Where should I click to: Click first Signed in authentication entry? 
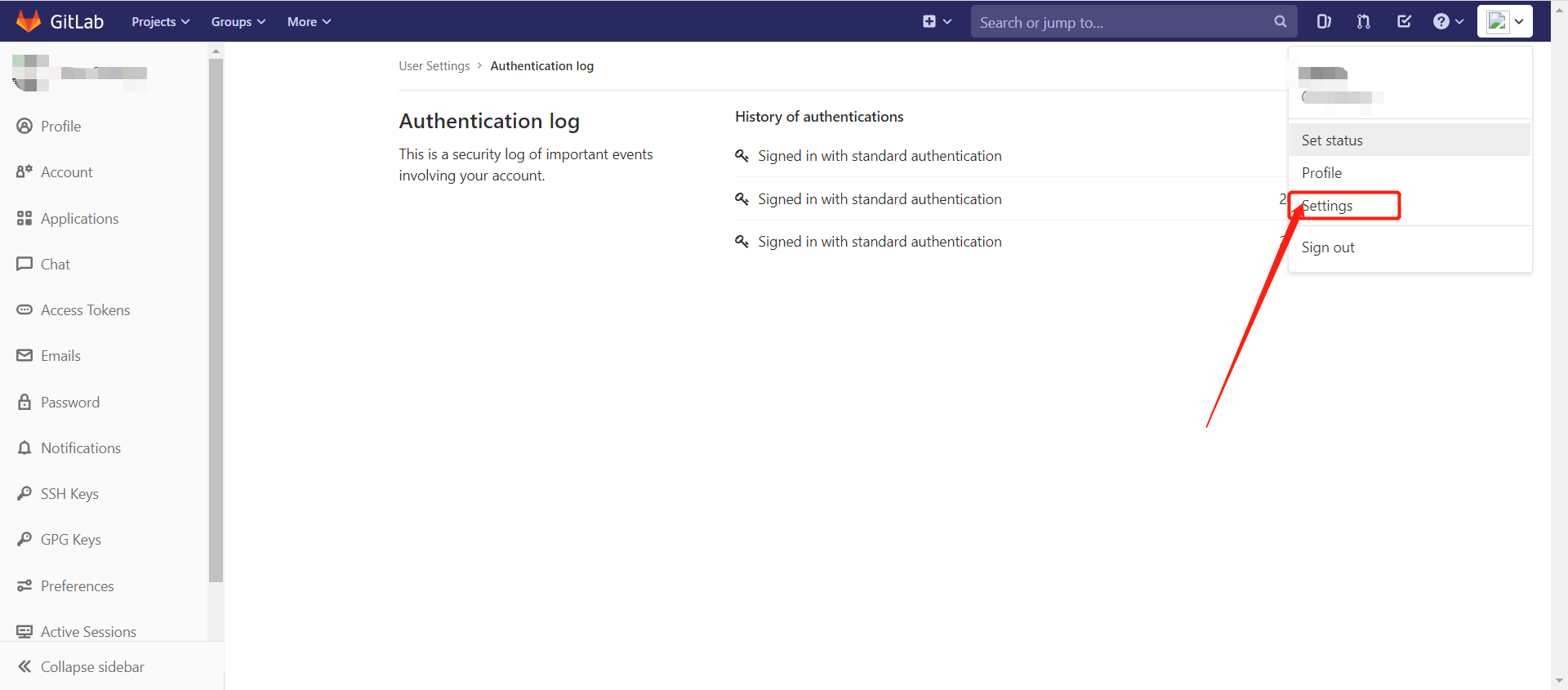[880, 156]
